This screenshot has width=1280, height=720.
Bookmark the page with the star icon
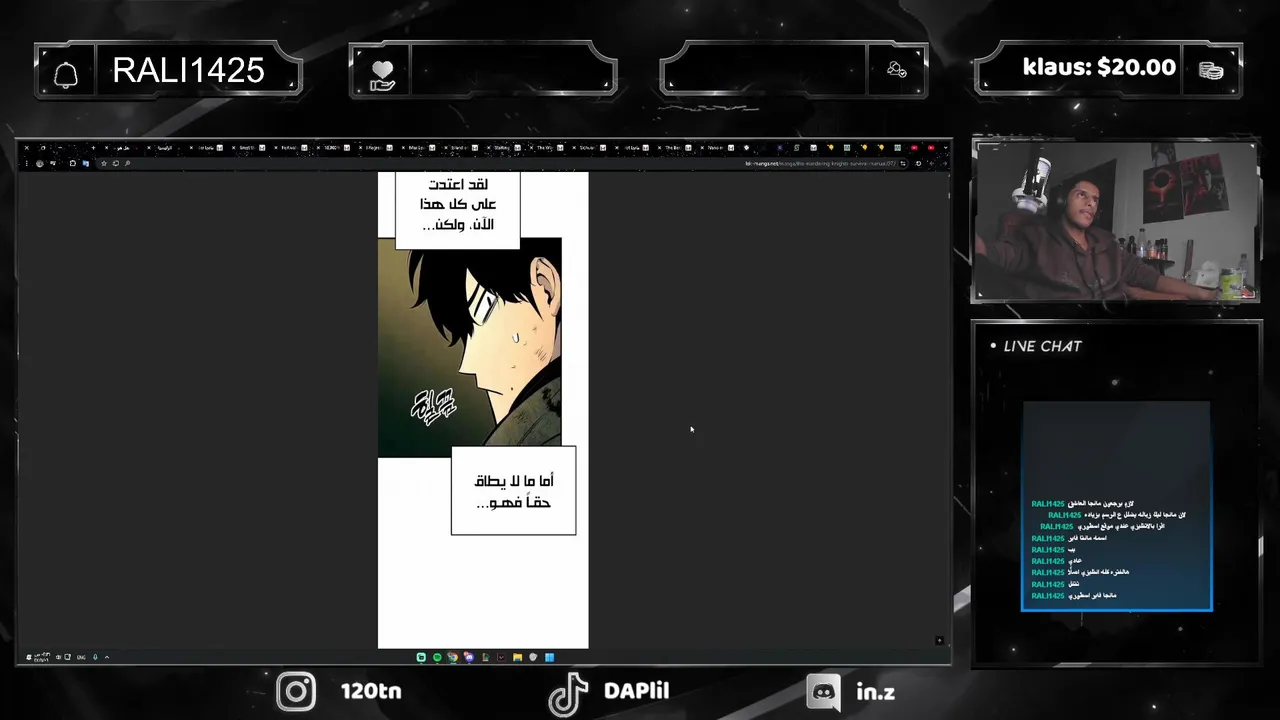point(104,163)
